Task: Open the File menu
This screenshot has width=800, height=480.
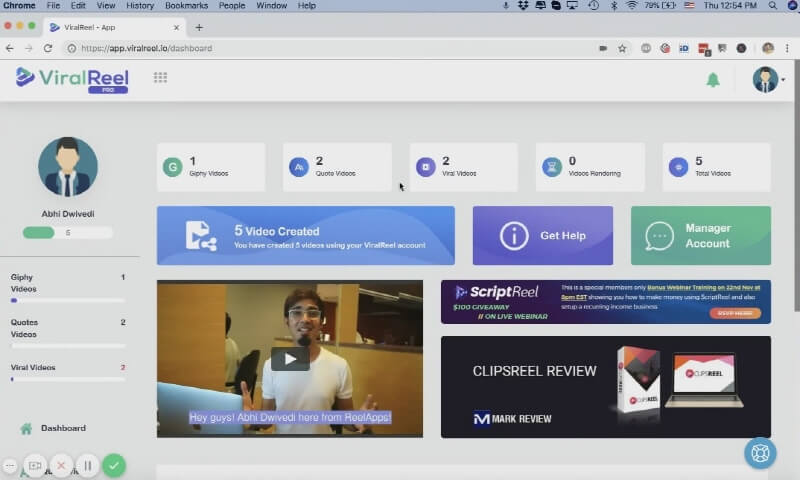Action: click(x=53, y=6)
